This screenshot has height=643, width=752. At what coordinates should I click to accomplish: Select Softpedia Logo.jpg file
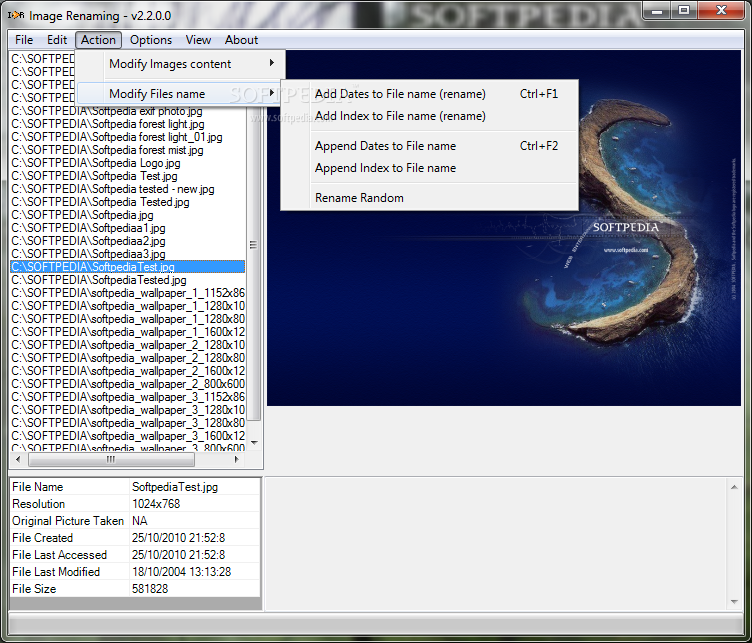click(x=128, y=163)
